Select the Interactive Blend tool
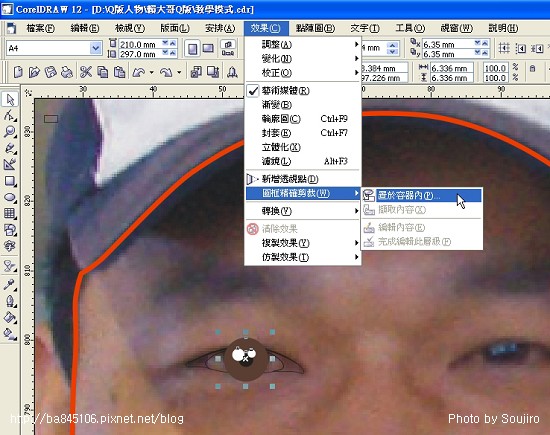Screen dimensions: 550x435 [x=10, y=266]
